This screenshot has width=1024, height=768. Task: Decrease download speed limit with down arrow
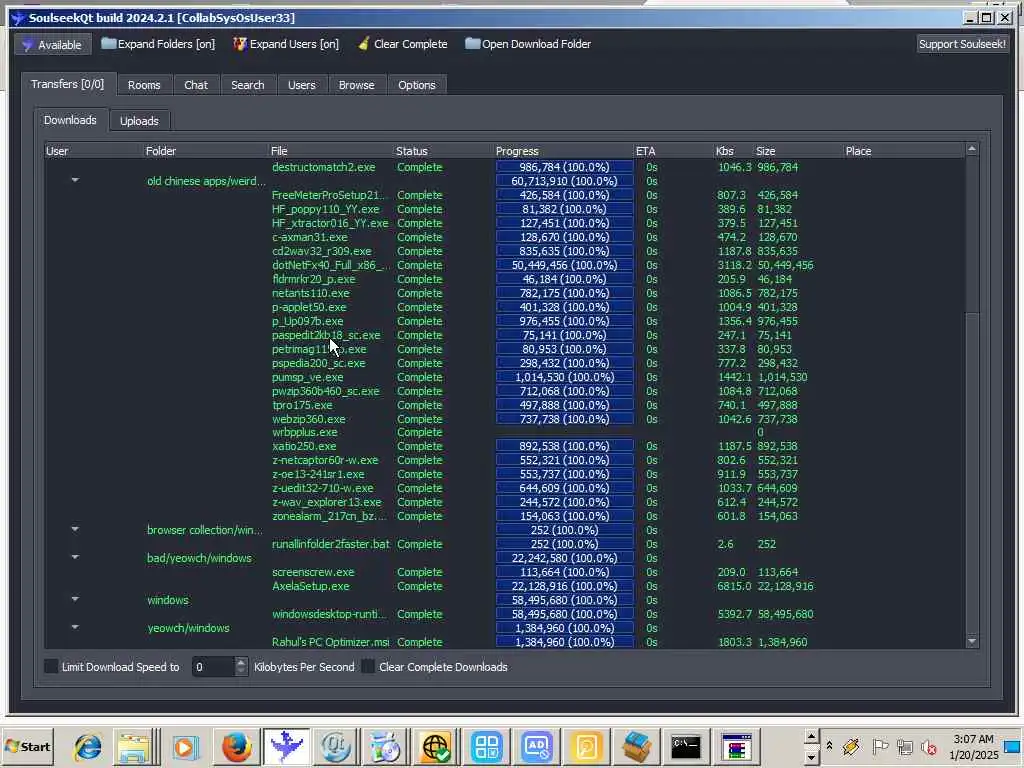pyautogui.click(x=241, y=671)
